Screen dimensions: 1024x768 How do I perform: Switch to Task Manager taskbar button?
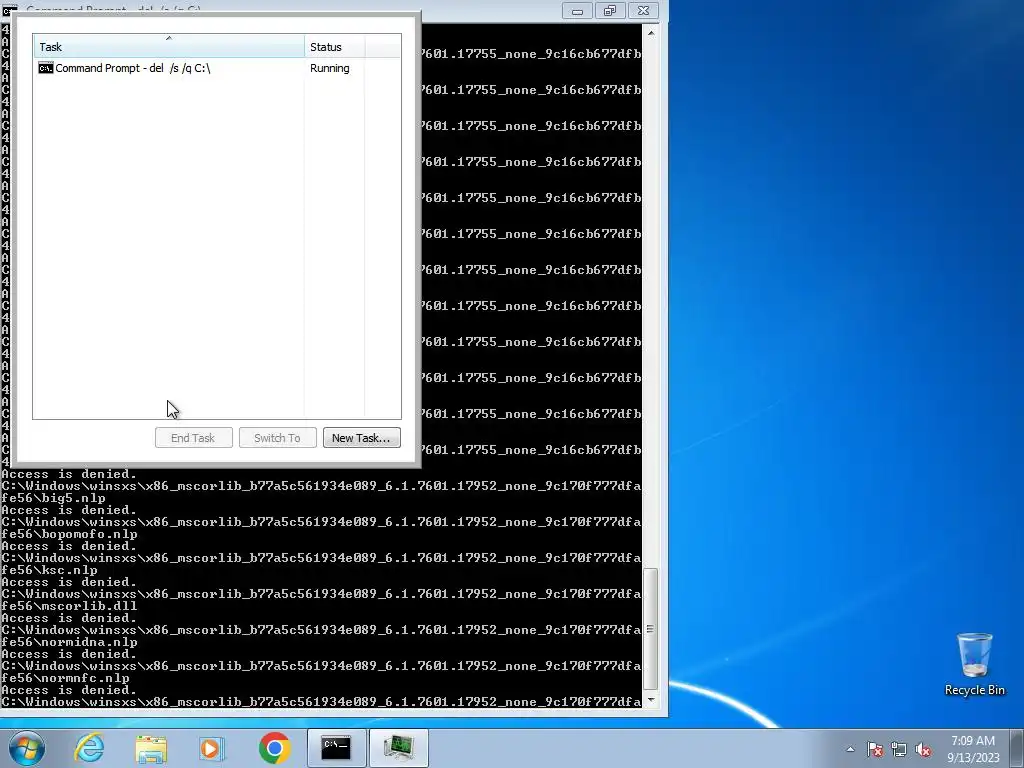398,748
